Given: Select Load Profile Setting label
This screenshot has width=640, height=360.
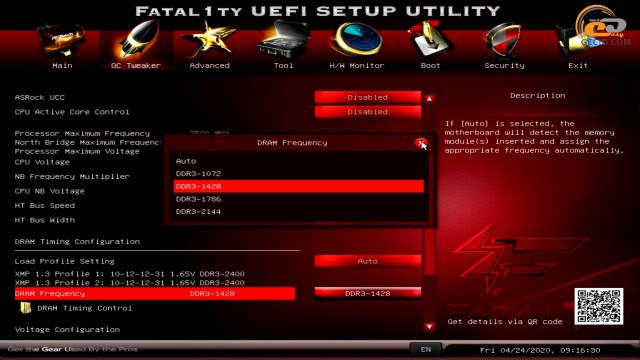Looking at the screenshot, I should pos(64,261).
